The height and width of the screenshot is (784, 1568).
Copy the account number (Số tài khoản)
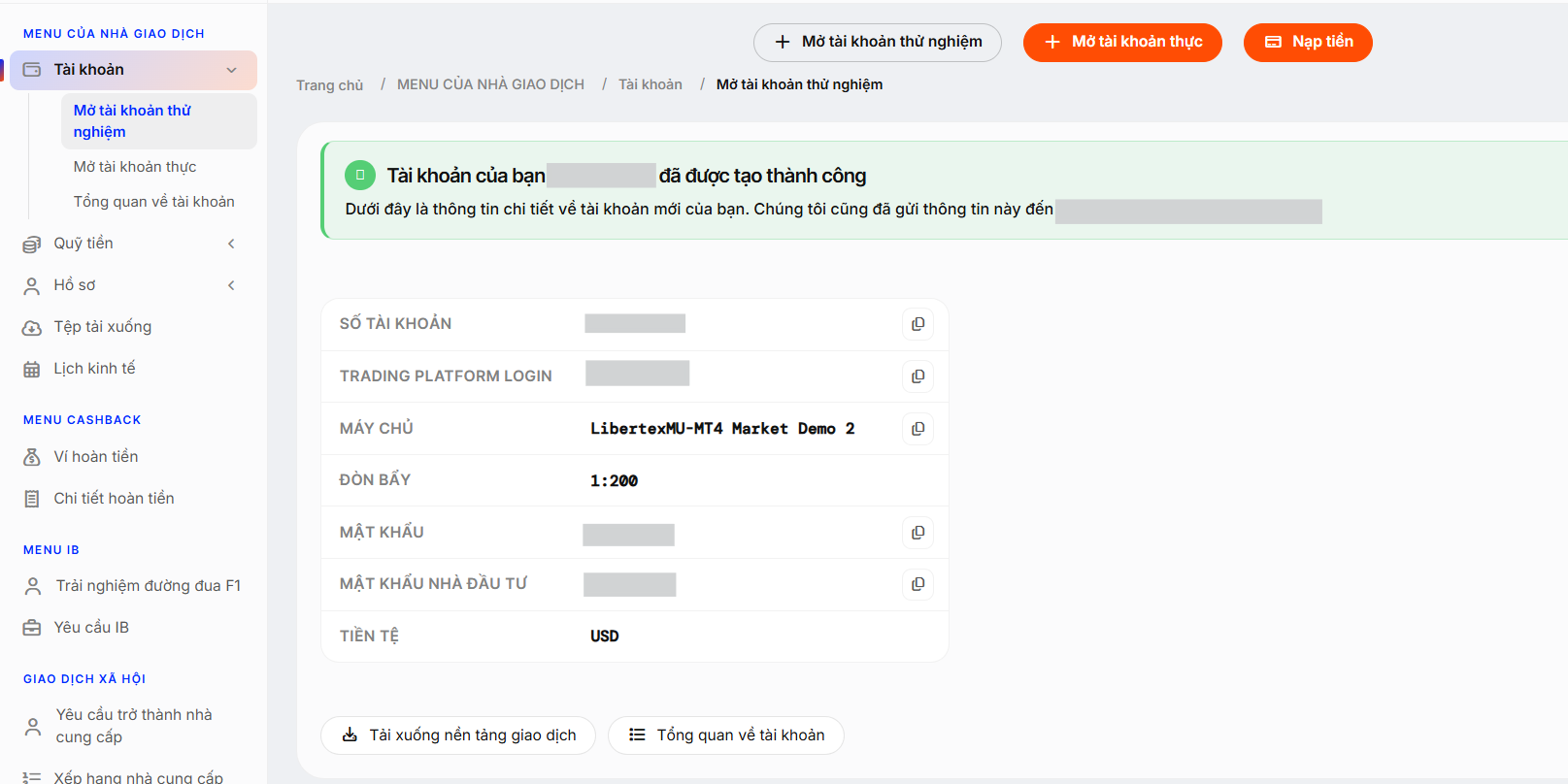[x=917, y=324]
